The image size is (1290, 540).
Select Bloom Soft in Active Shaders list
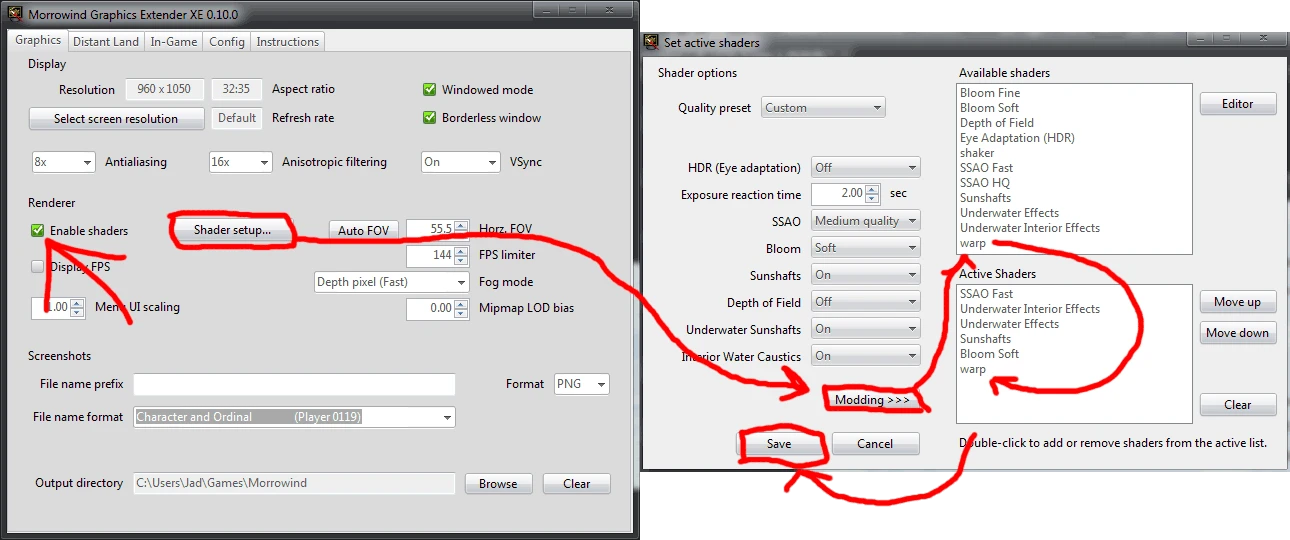point(989,354)
